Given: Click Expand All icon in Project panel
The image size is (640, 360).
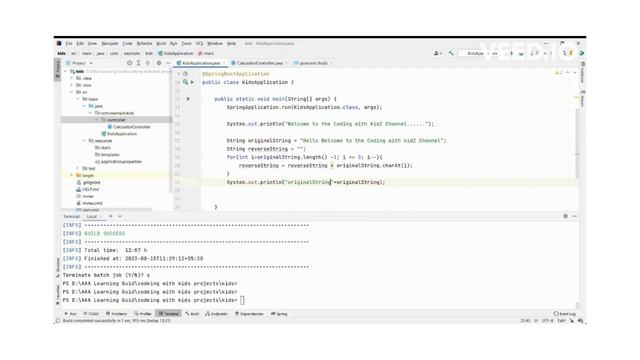Looking at the screenshot, I should coord(138,63).
